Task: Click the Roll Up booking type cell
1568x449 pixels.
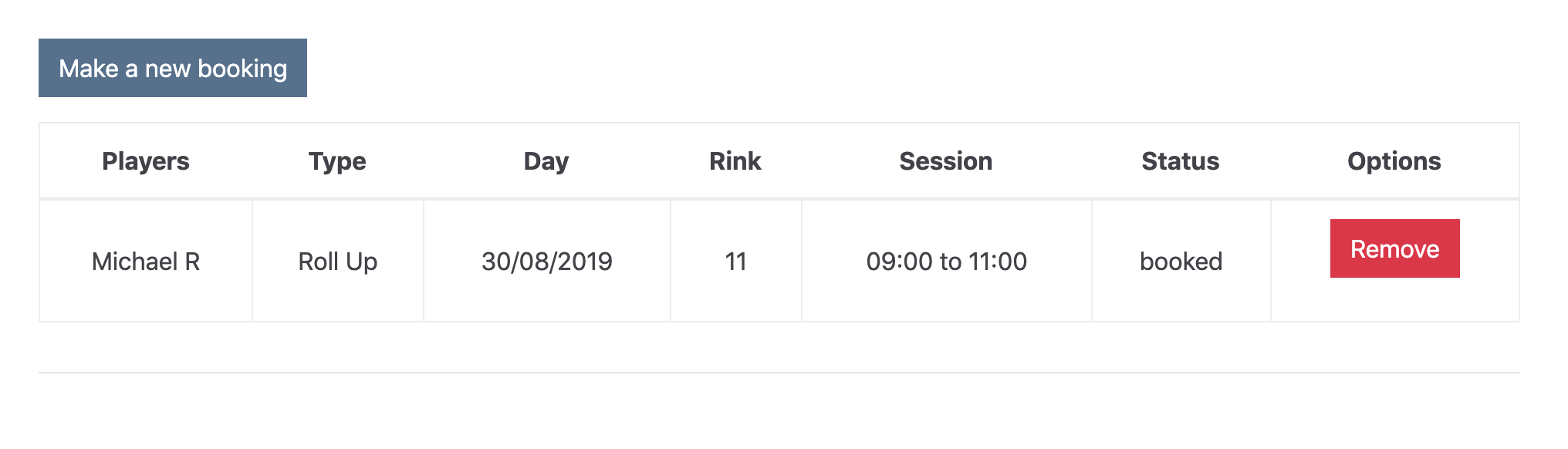Action: click(x=338, y=262)
